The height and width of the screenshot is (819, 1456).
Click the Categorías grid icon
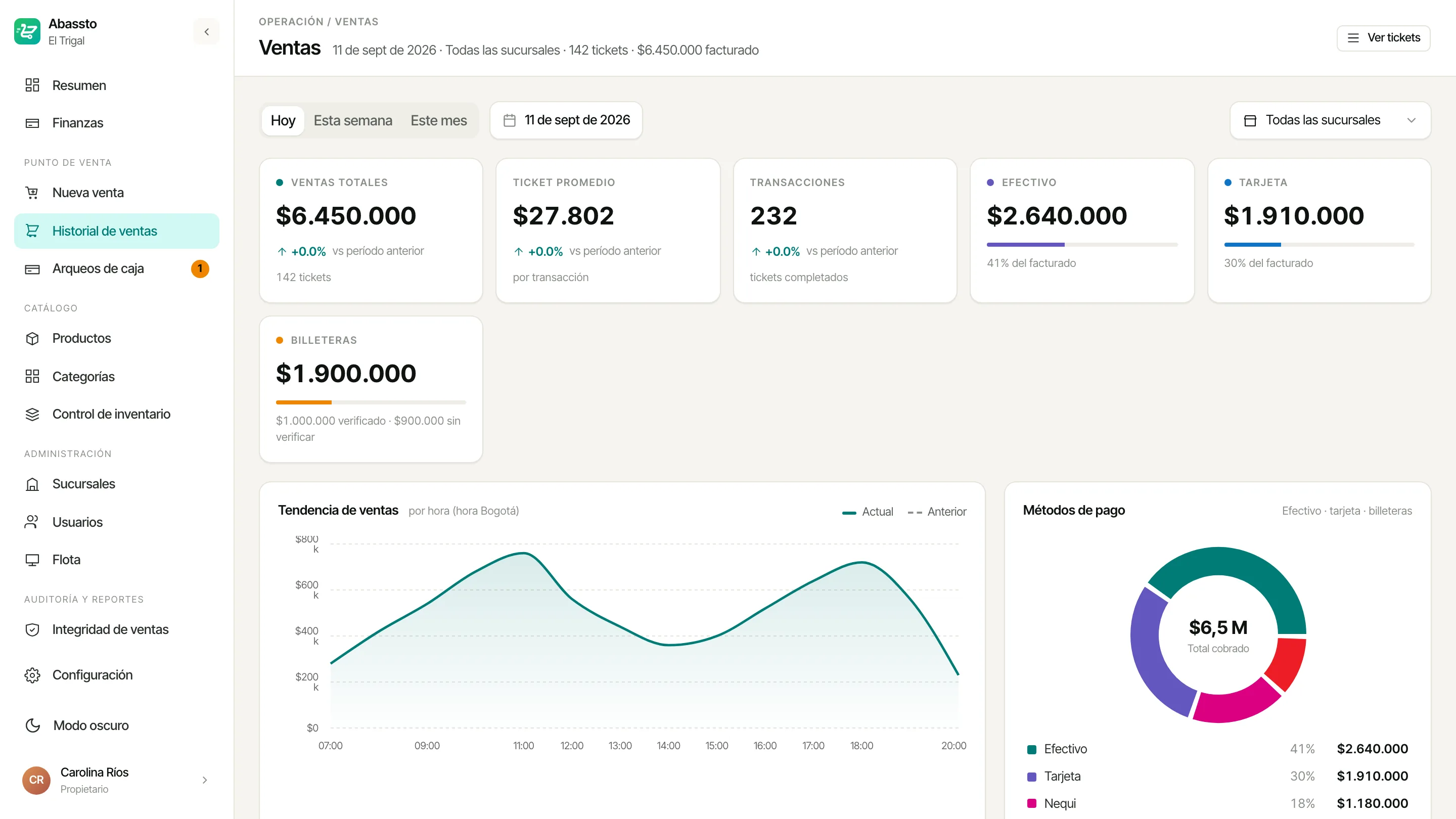click(x=32, y=377)
